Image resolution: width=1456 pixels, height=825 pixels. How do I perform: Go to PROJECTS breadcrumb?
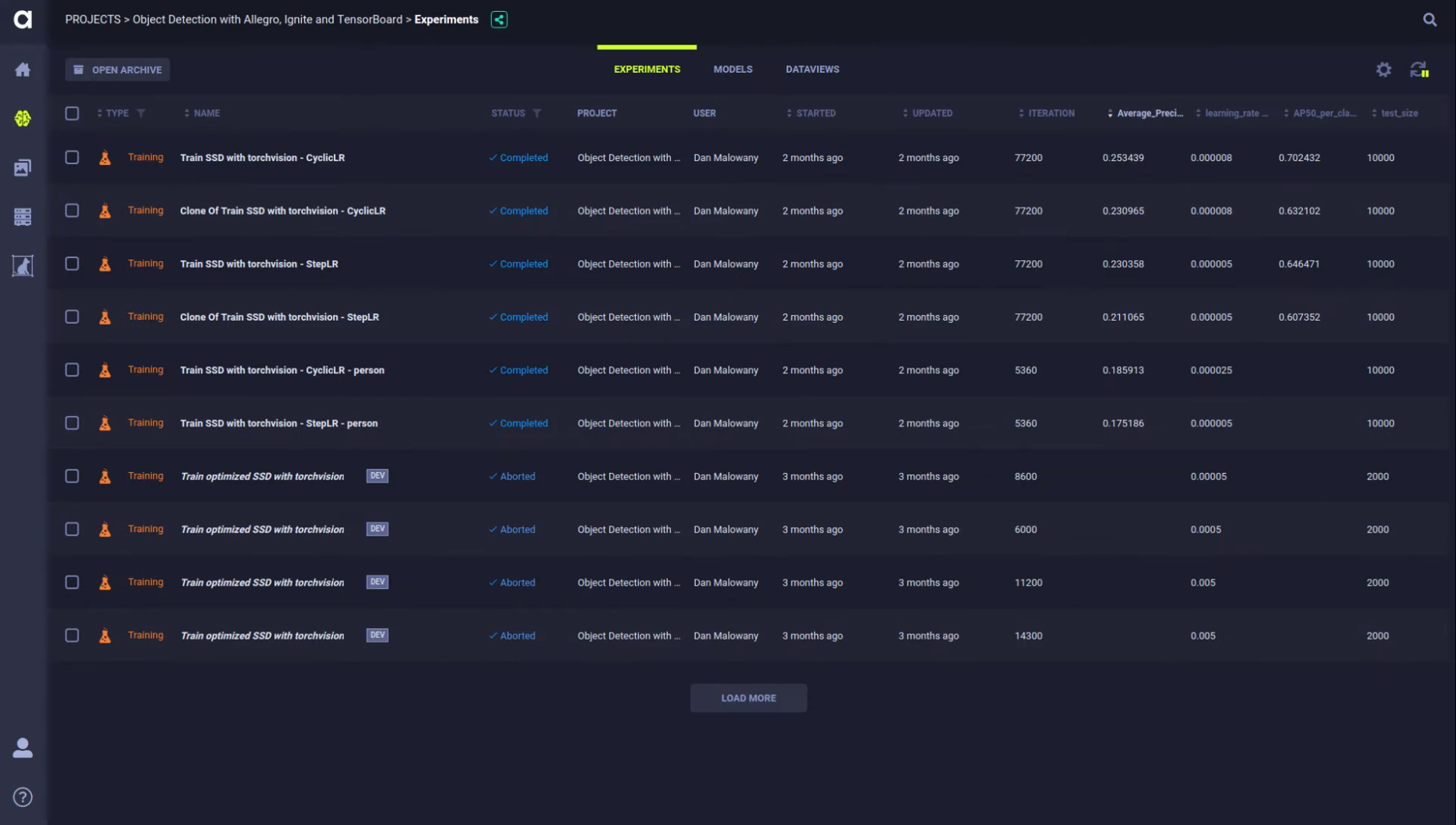click(93, 20)
